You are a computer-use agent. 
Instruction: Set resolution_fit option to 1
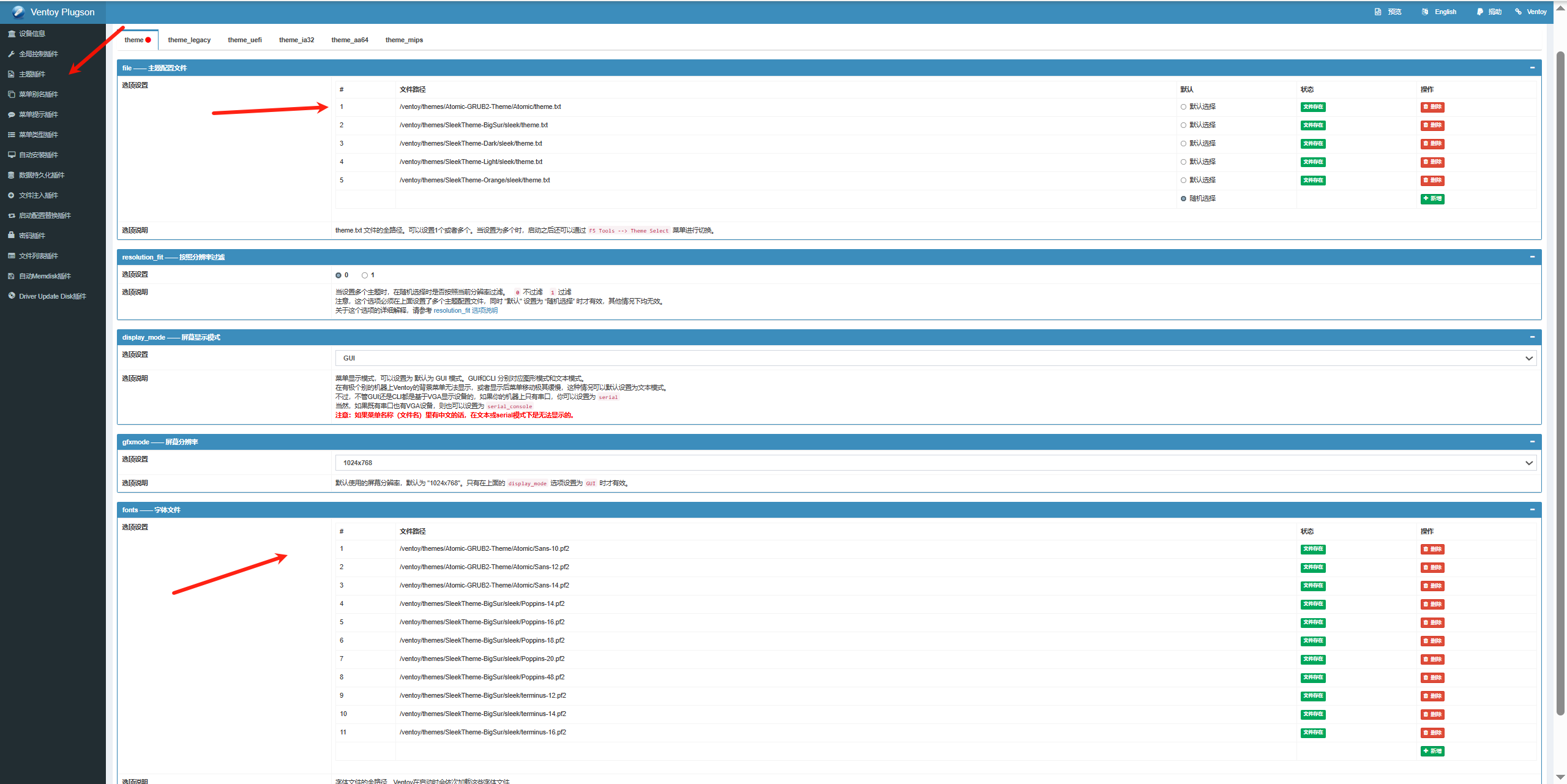pyautogui.click(x=365, y=275)
